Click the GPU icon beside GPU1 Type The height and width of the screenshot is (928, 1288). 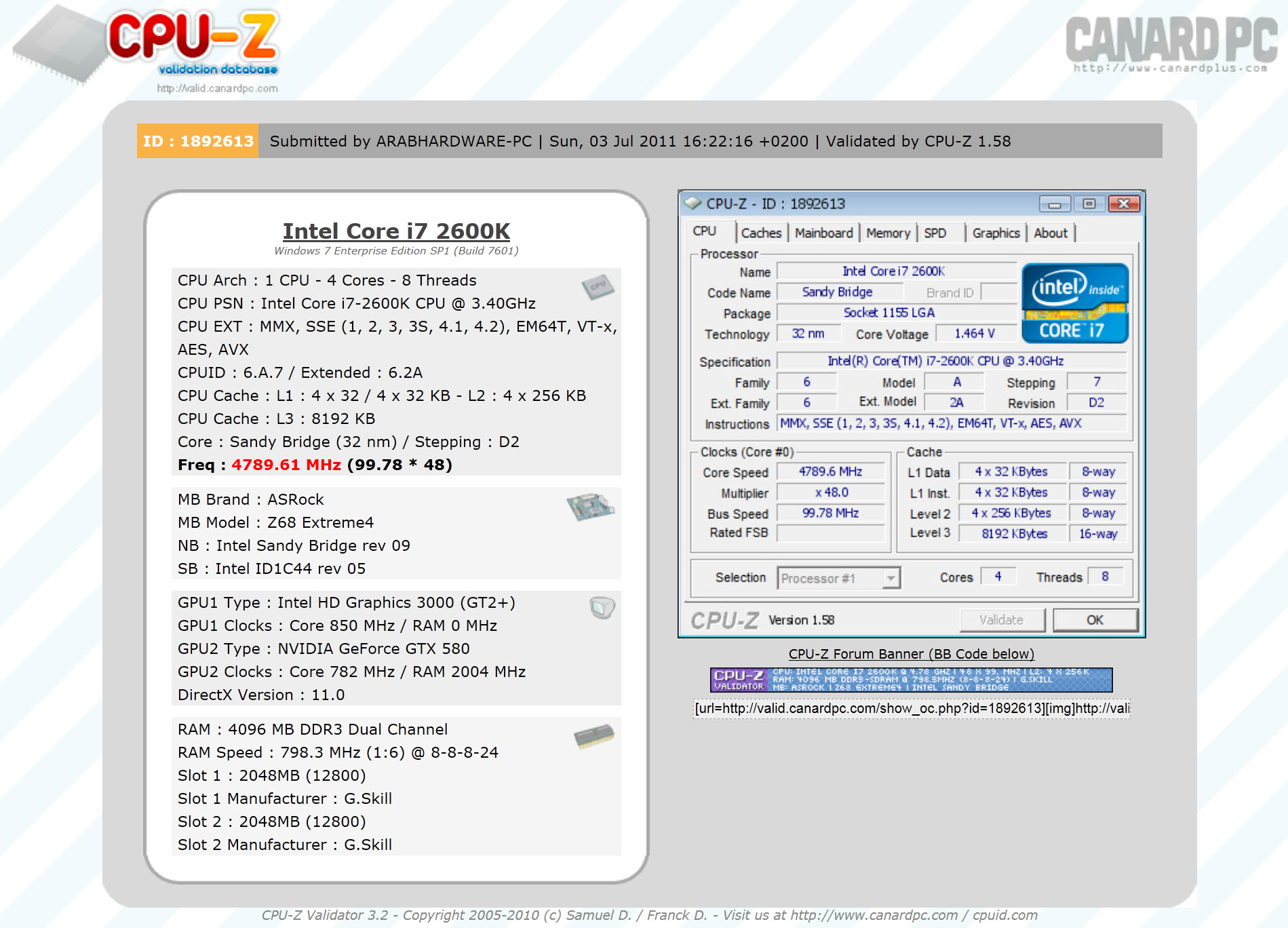pyautogui.click(x=602, y=607)
